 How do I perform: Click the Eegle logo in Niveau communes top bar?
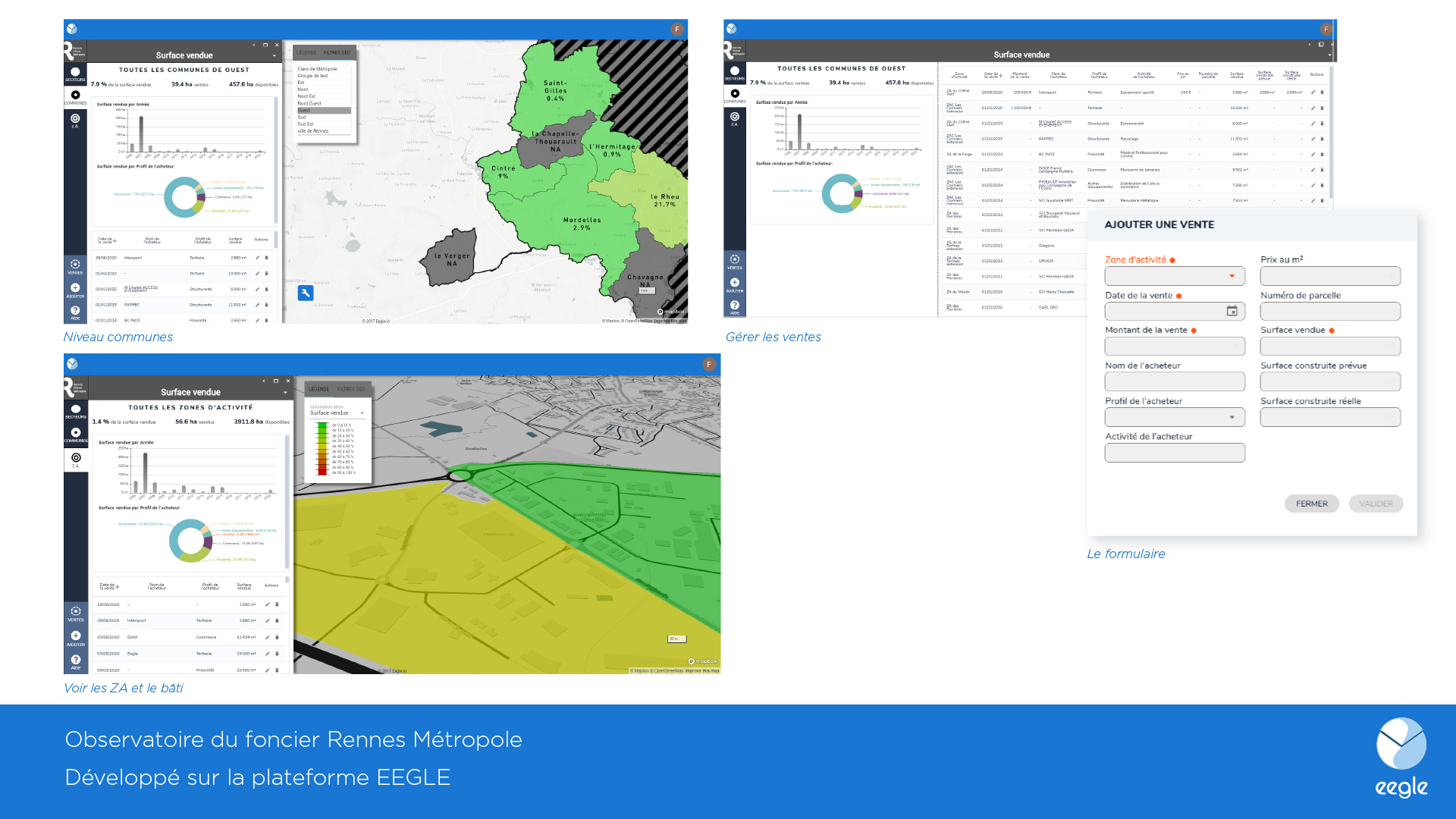click(x=72, y=29)
